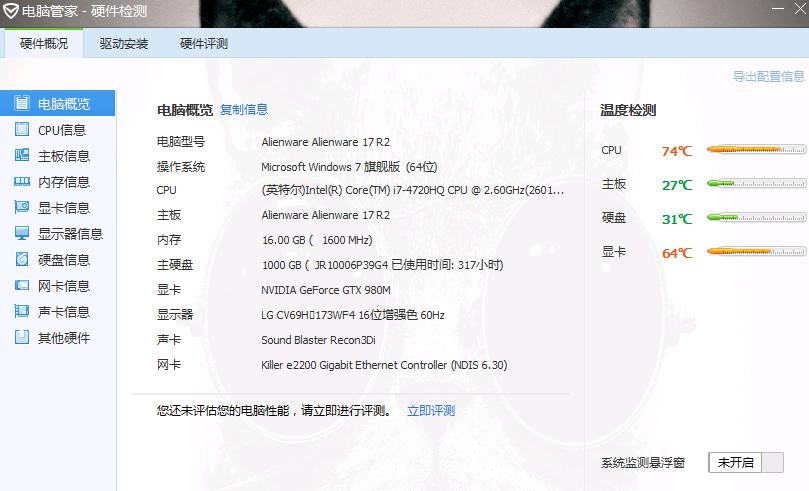This screenshot has width=809, height=491.
Task: Select 硬盘信息 label in sidebar
Action: [64, 260]
